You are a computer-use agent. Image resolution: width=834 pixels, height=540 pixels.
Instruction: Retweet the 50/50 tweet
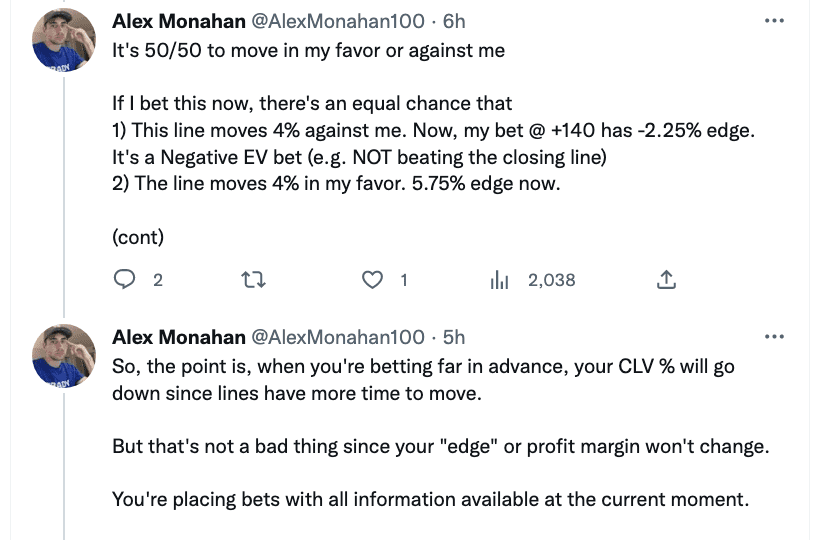(253, 279)
